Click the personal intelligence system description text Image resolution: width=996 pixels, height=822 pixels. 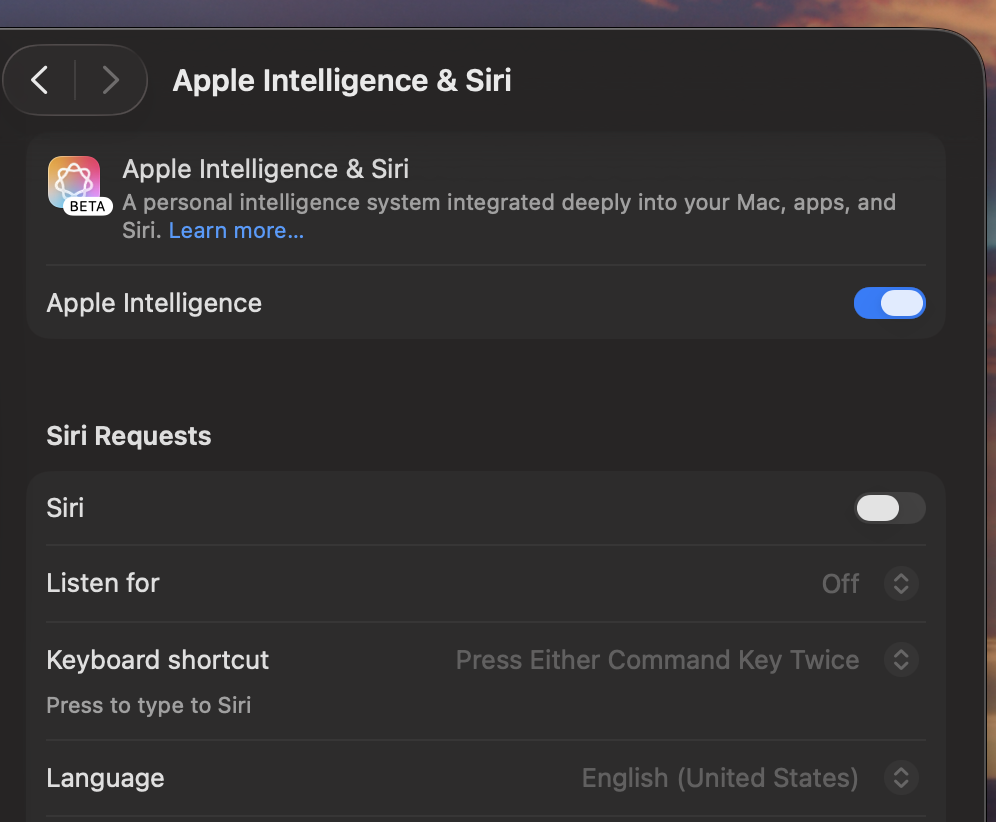509,203
